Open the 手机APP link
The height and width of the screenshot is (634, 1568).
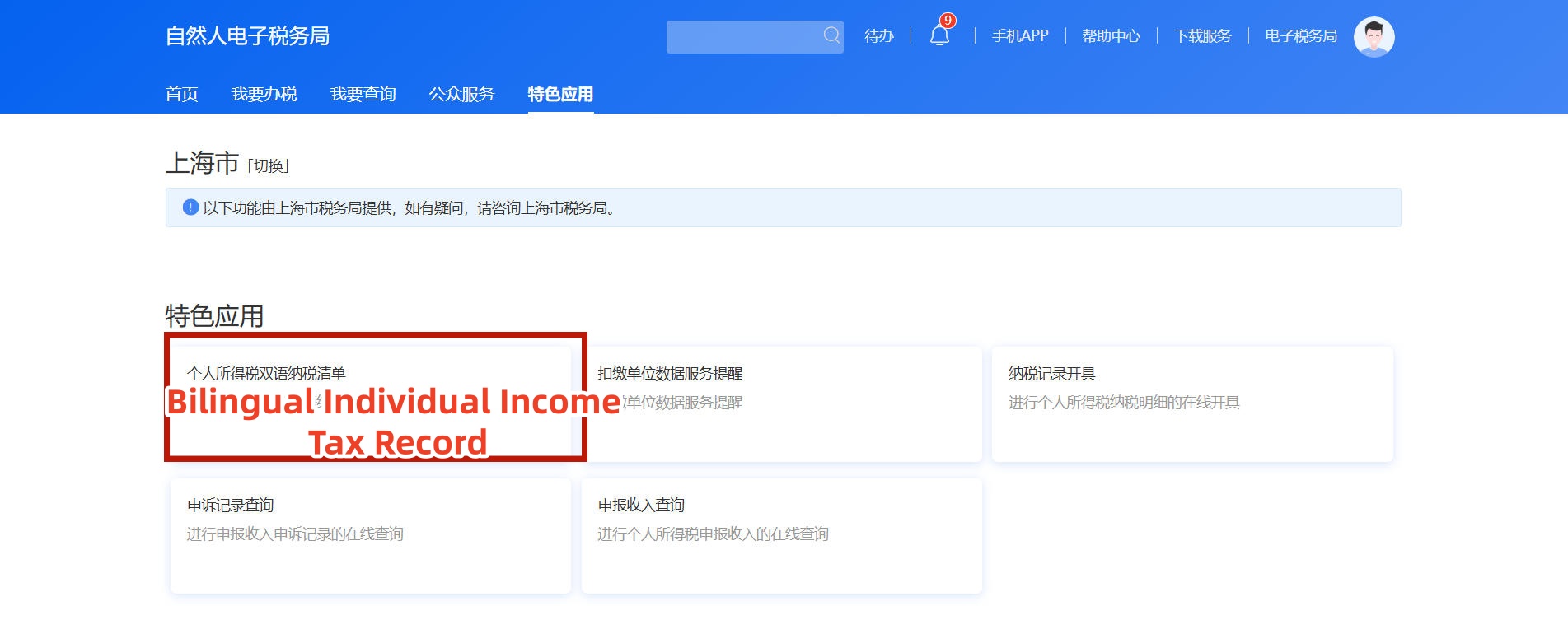tap(1020, 36)
